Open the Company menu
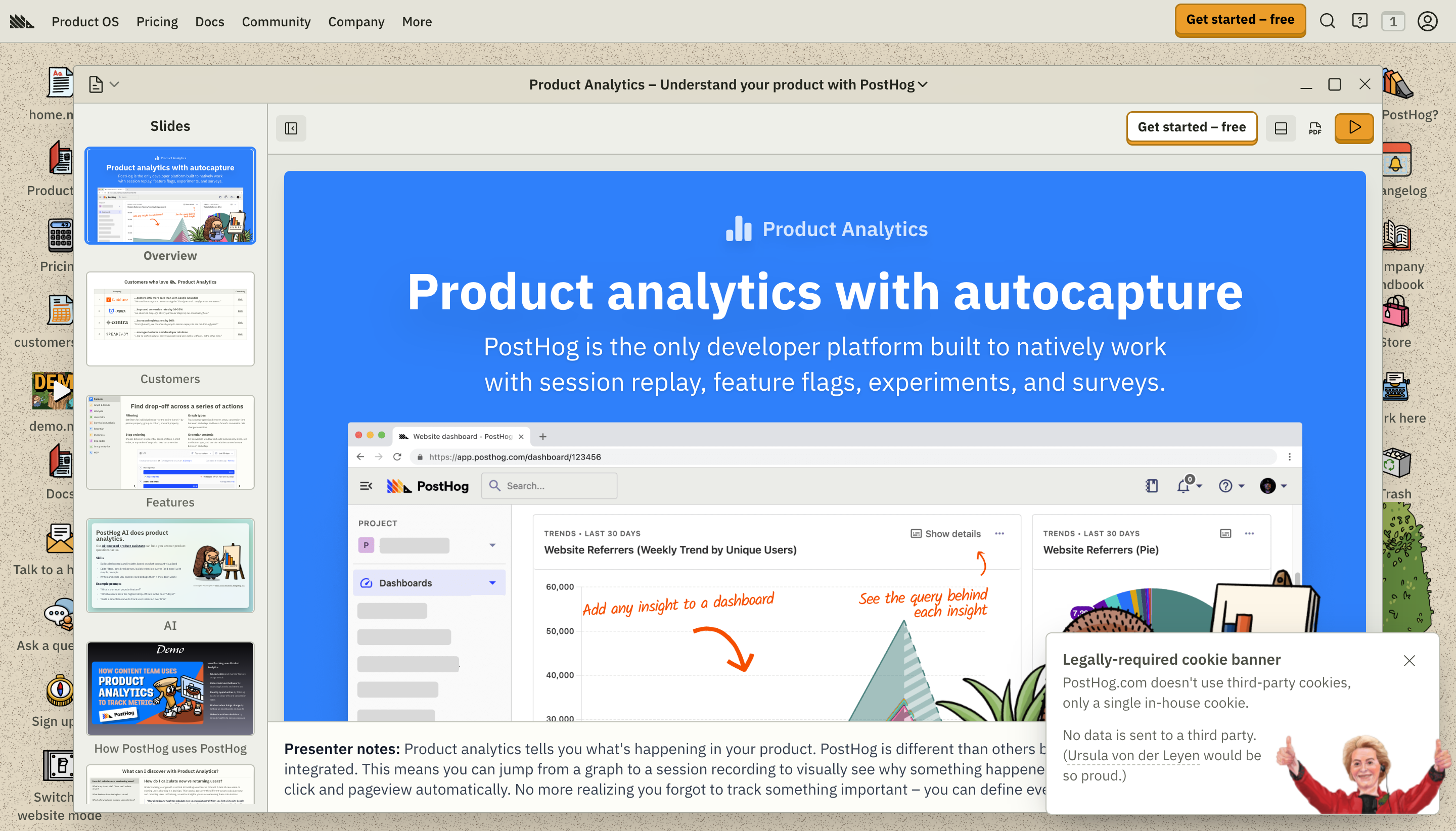This screenshot has width=1456, height=831. [356, 22]
